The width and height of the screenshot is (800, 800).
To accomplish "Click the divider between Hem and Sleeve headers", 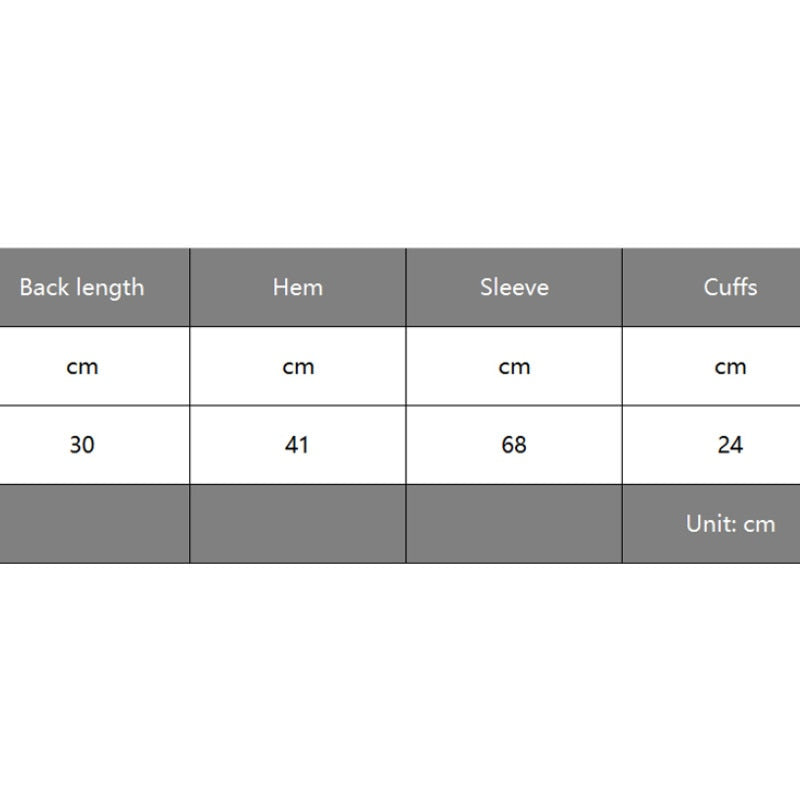I will coord(406,288).
